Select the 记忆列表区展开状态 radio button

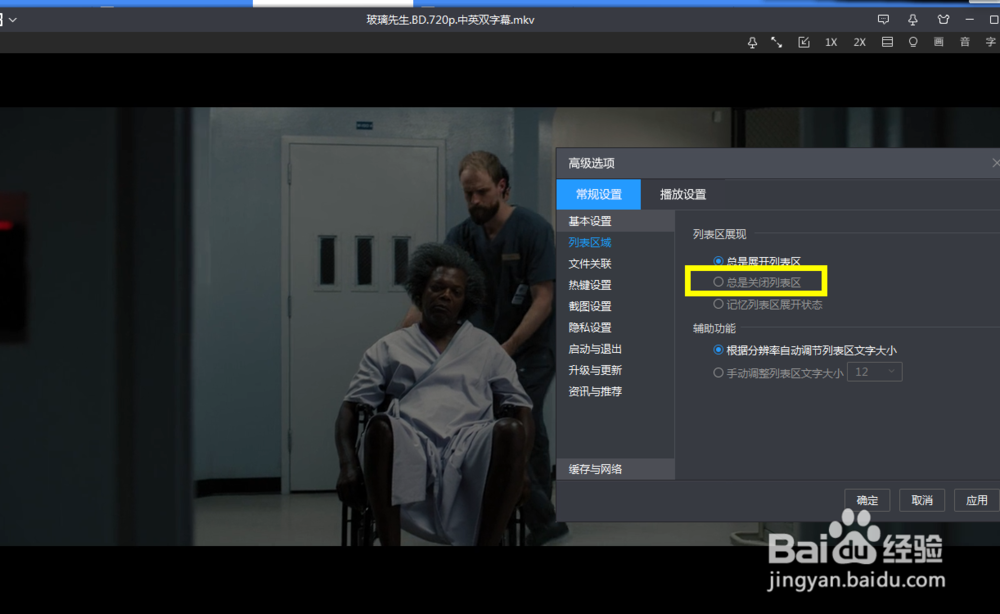tap(718, 304)
